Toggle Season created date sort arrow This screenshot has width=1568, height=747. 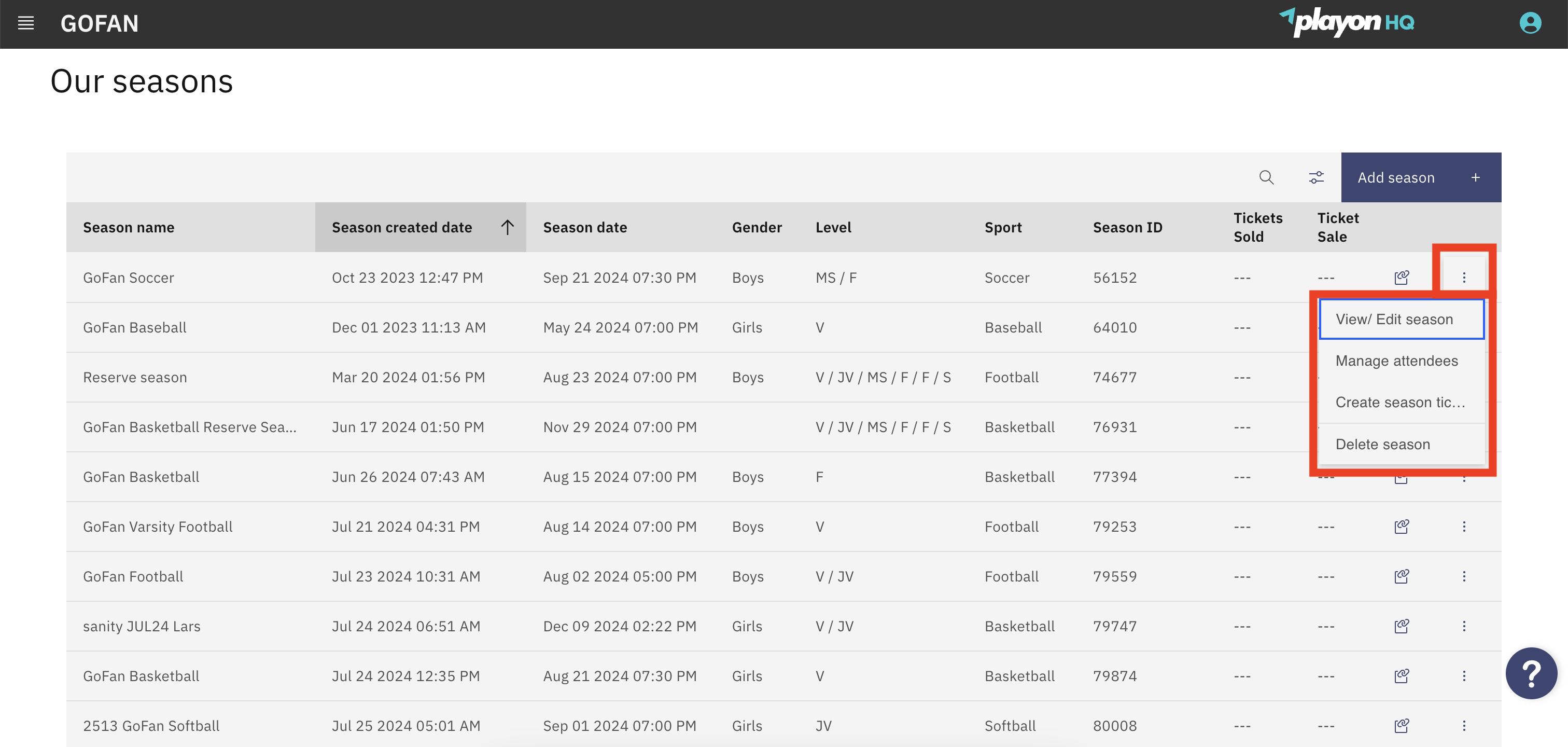tap(507, 227)
